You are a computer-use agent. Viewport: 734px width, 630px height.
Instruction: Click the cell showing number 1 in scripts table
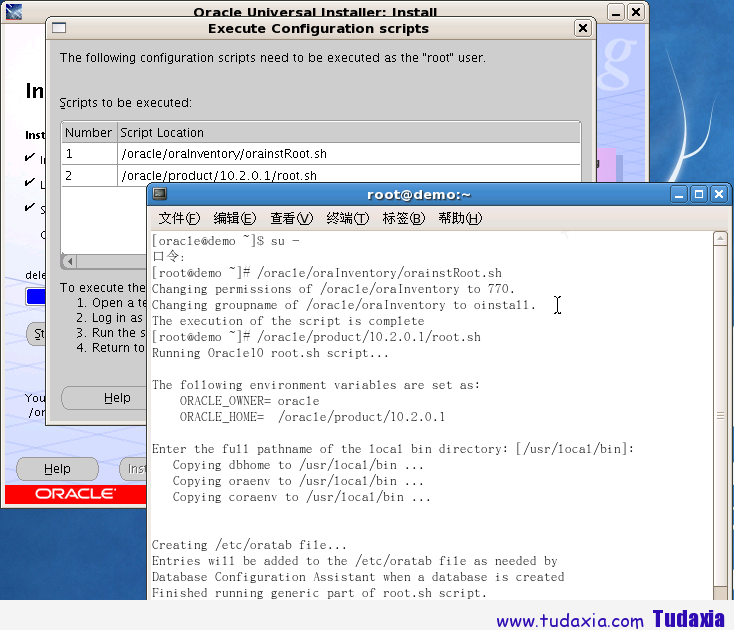click(x=89, y=154)
